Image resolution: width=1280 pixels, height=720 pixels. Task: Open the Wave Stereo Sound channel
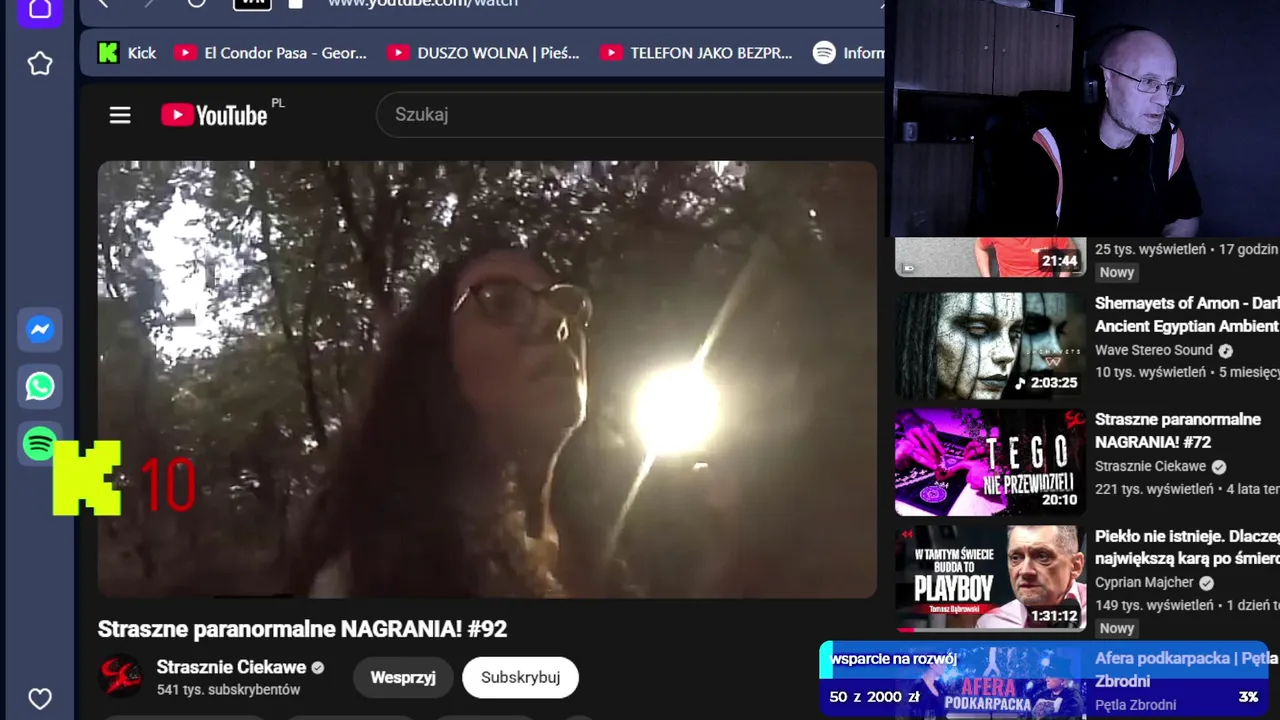coord(1154,350)
